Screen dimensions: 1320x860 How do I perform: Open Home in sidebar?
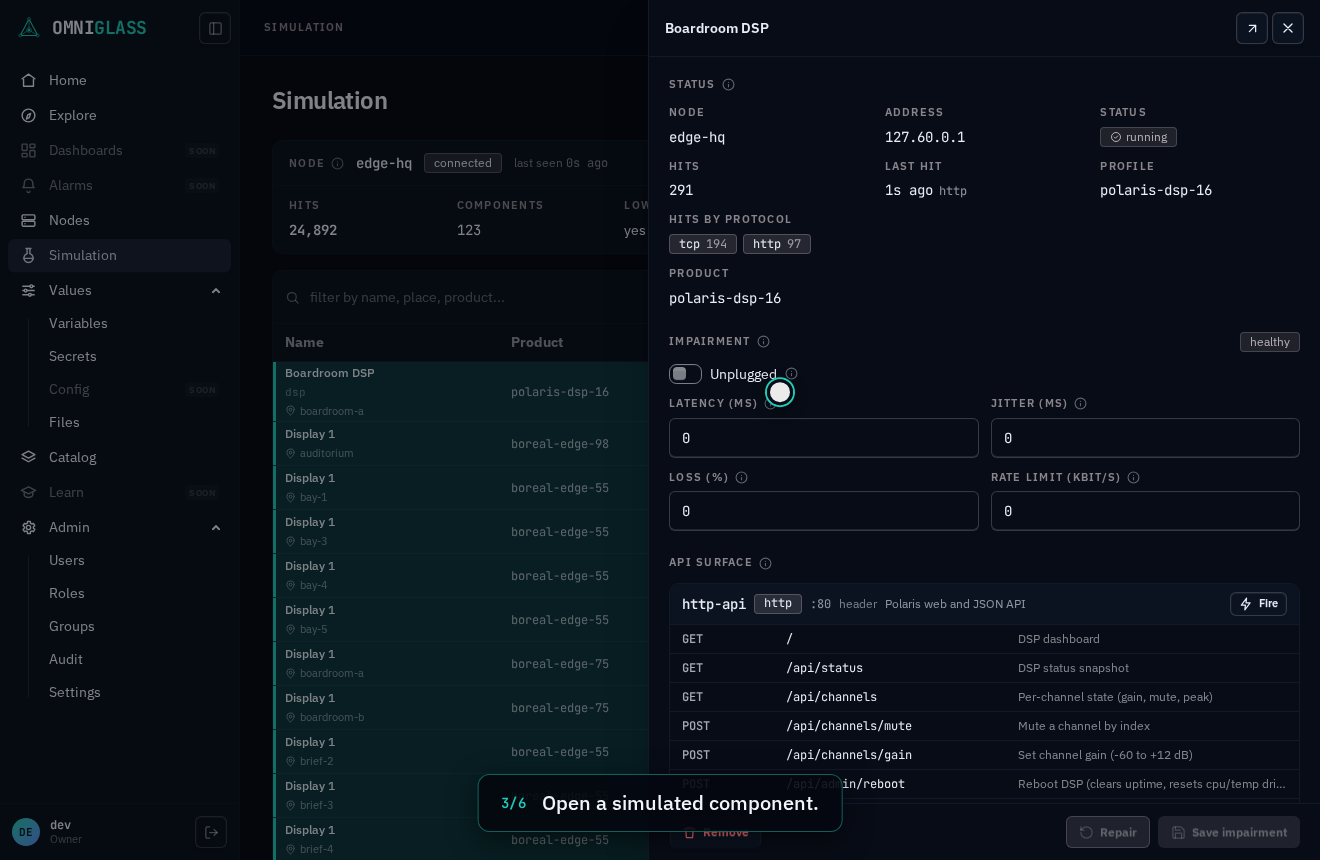[x=119, y=80]
